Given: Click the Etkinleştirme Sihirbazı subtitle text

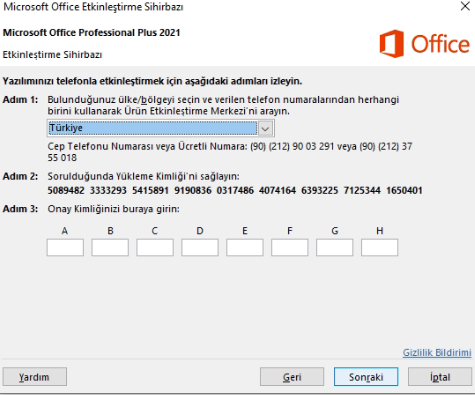Looking at the screenshot, I should pos(52,55).
